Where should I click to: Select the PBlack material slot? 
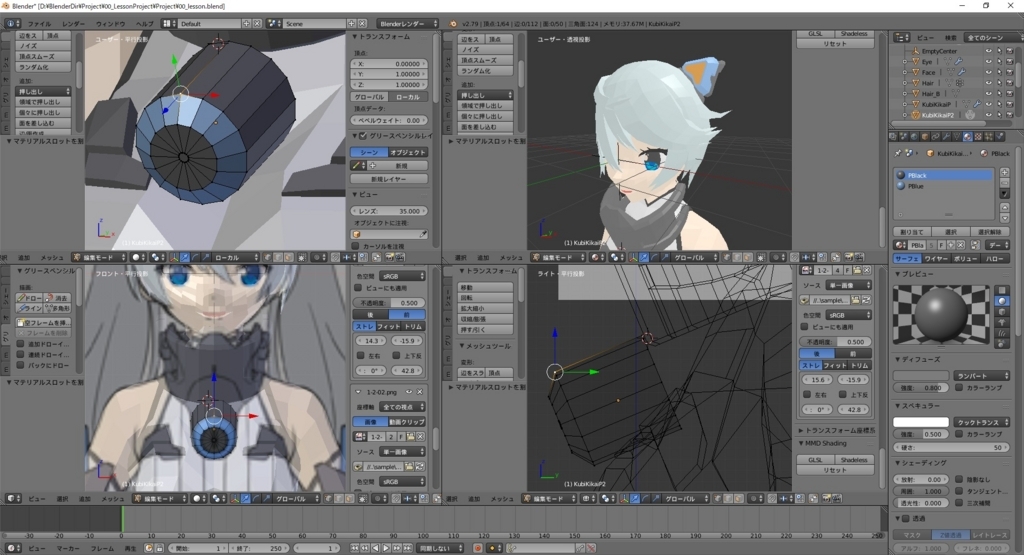944,175
